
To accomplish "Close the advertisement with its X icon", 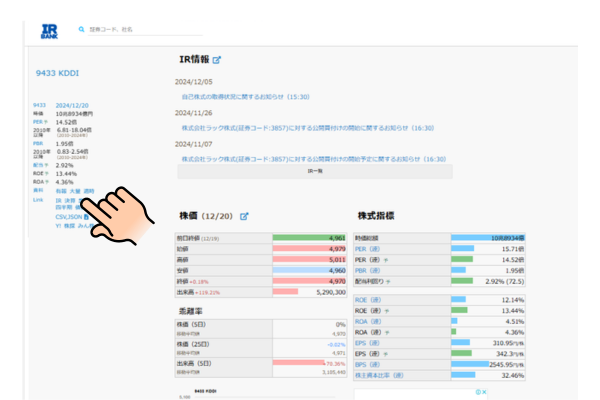I will [484, 392].
